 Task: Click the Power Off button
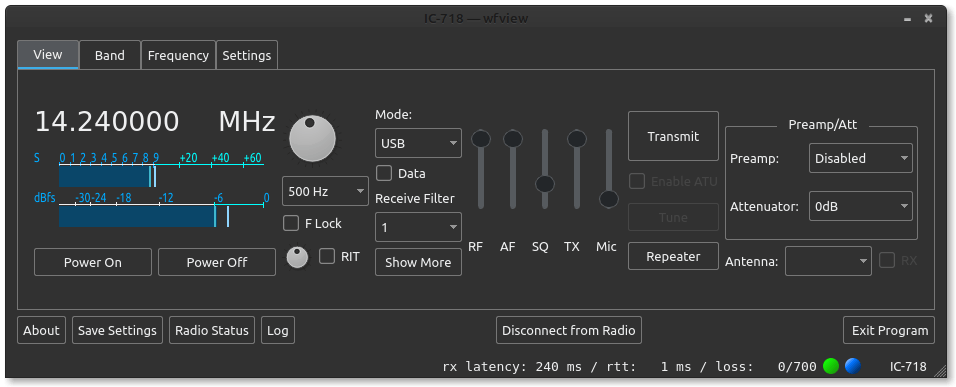click(217, 262)
